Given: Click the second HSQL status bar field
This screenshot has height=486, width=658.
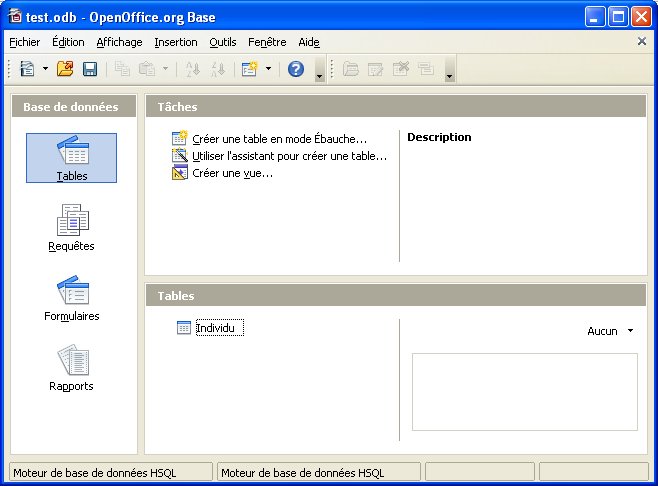Looking at the screenshot, I should pos(319,473).
